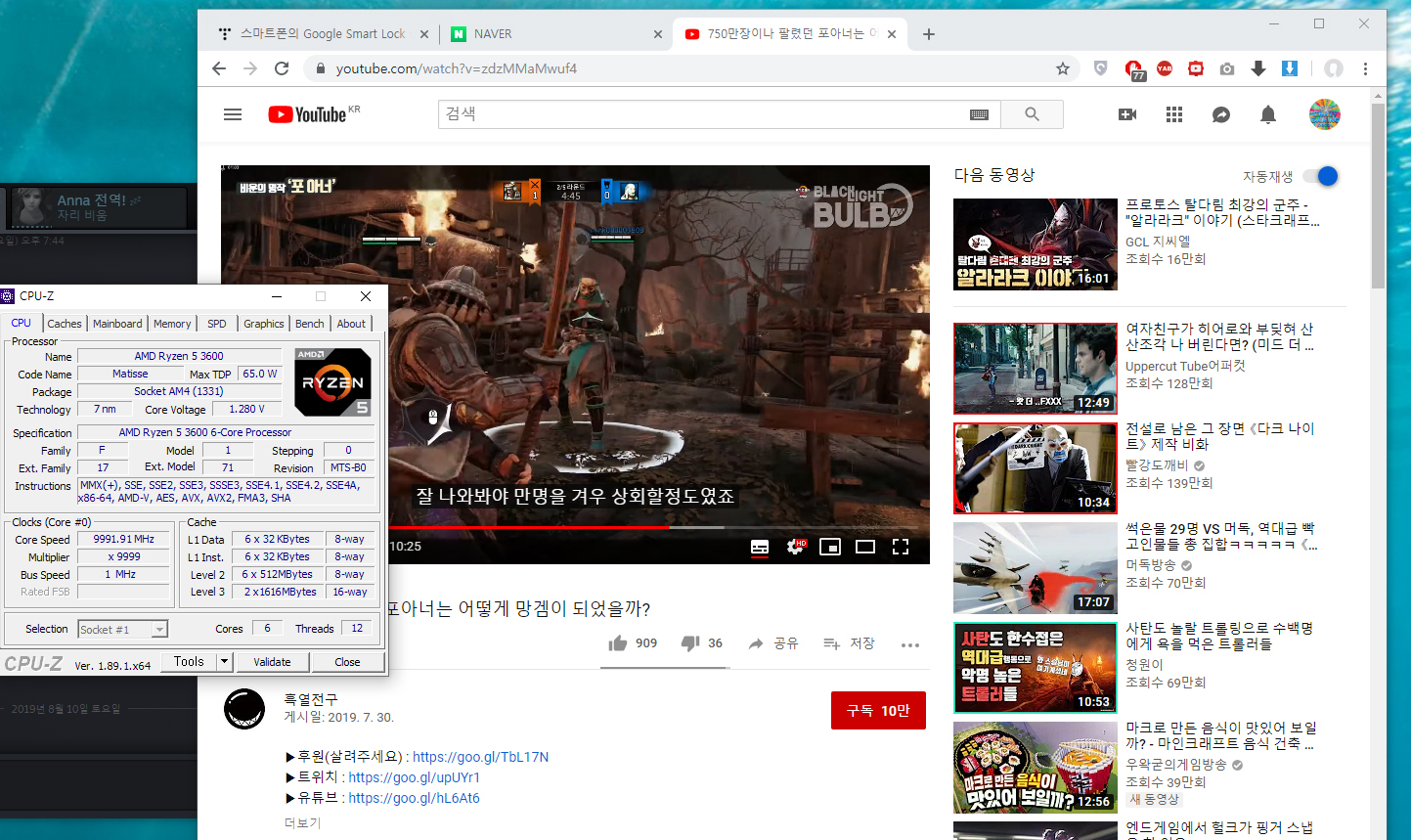Share the video via 공유
Viewport: 1411px width, 840px height.
coord(773,643)
